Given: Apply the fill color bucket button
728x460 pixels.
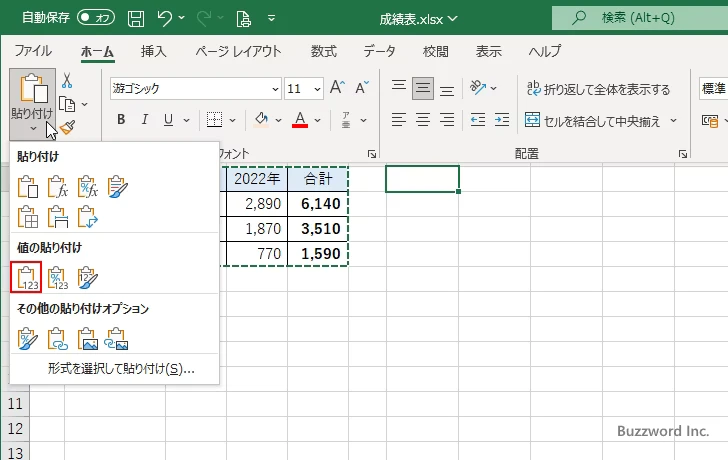Looking at the screenshot, I should pos(261,120).
